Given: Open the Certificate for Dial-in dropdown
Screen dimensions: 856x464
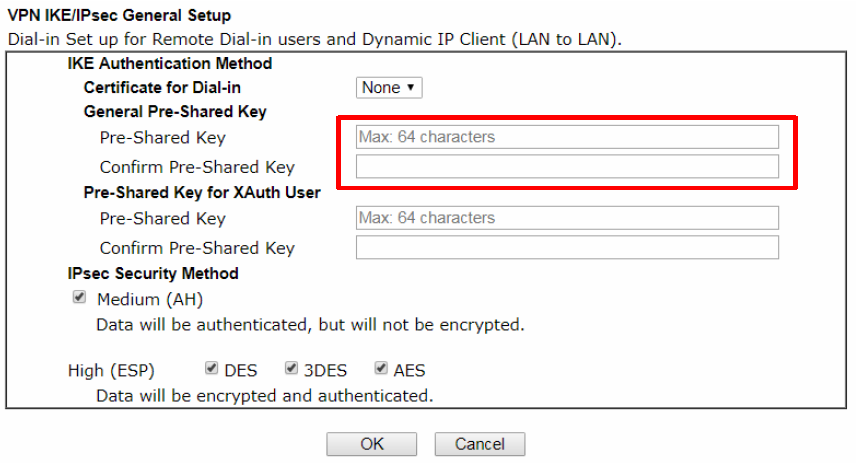Looking at the screenshot, I should (x=389, y=88).
